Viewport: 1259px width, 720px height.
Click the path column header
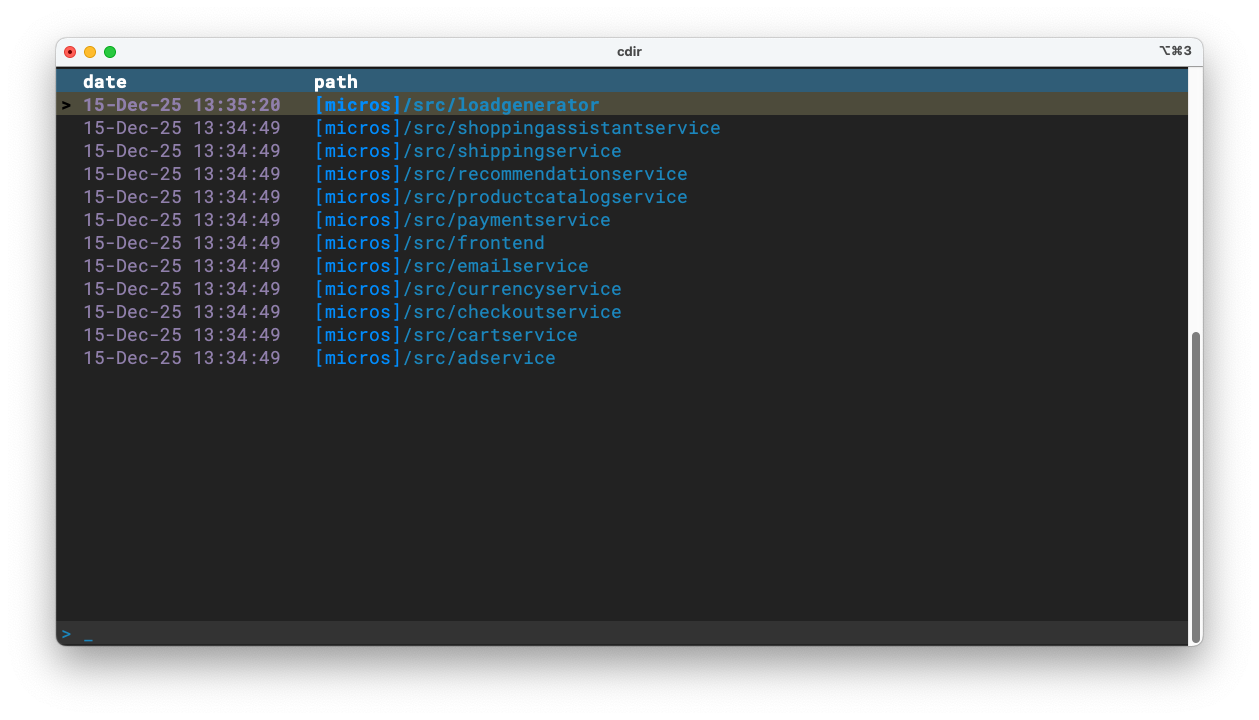(x=336, y=82)
